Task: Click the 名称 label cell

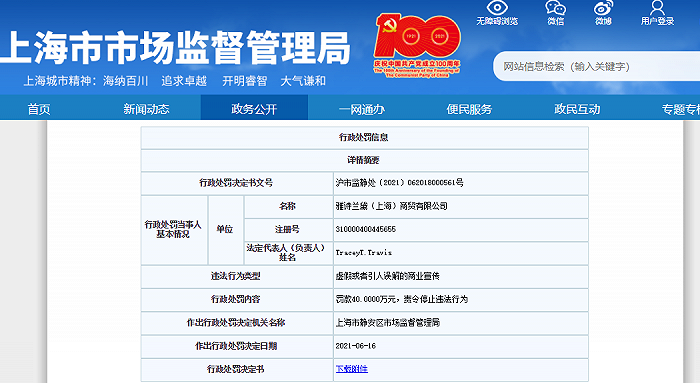Action: point(288,206)
